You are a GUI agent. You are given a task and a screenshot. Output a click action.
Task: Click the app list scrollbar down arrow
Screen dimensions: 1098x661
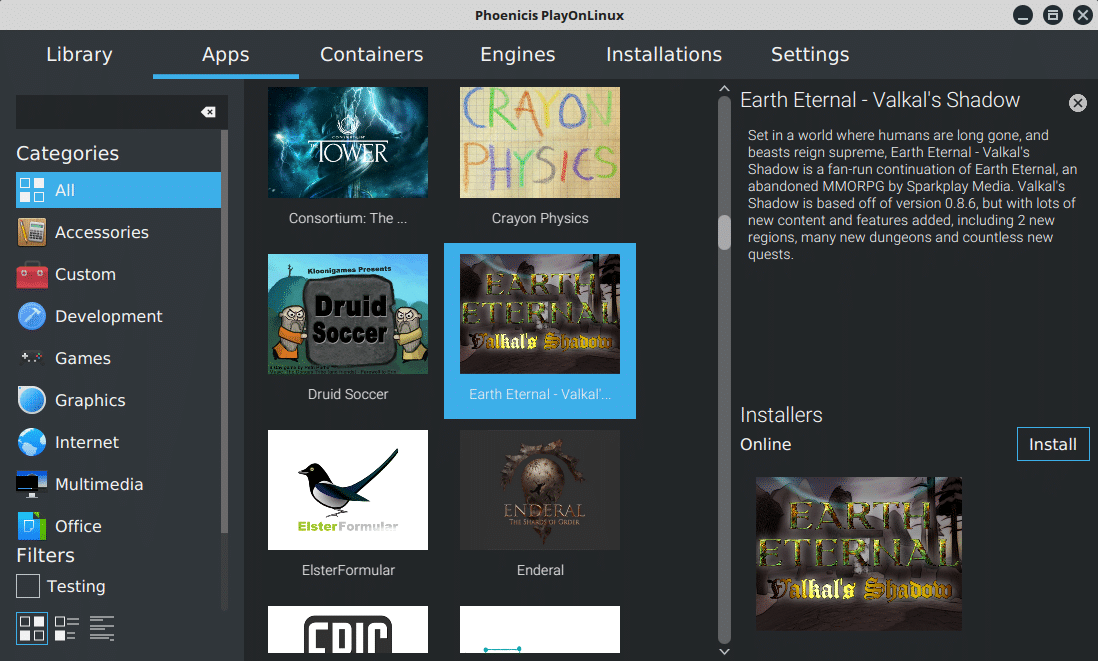[x=724, y=651]
